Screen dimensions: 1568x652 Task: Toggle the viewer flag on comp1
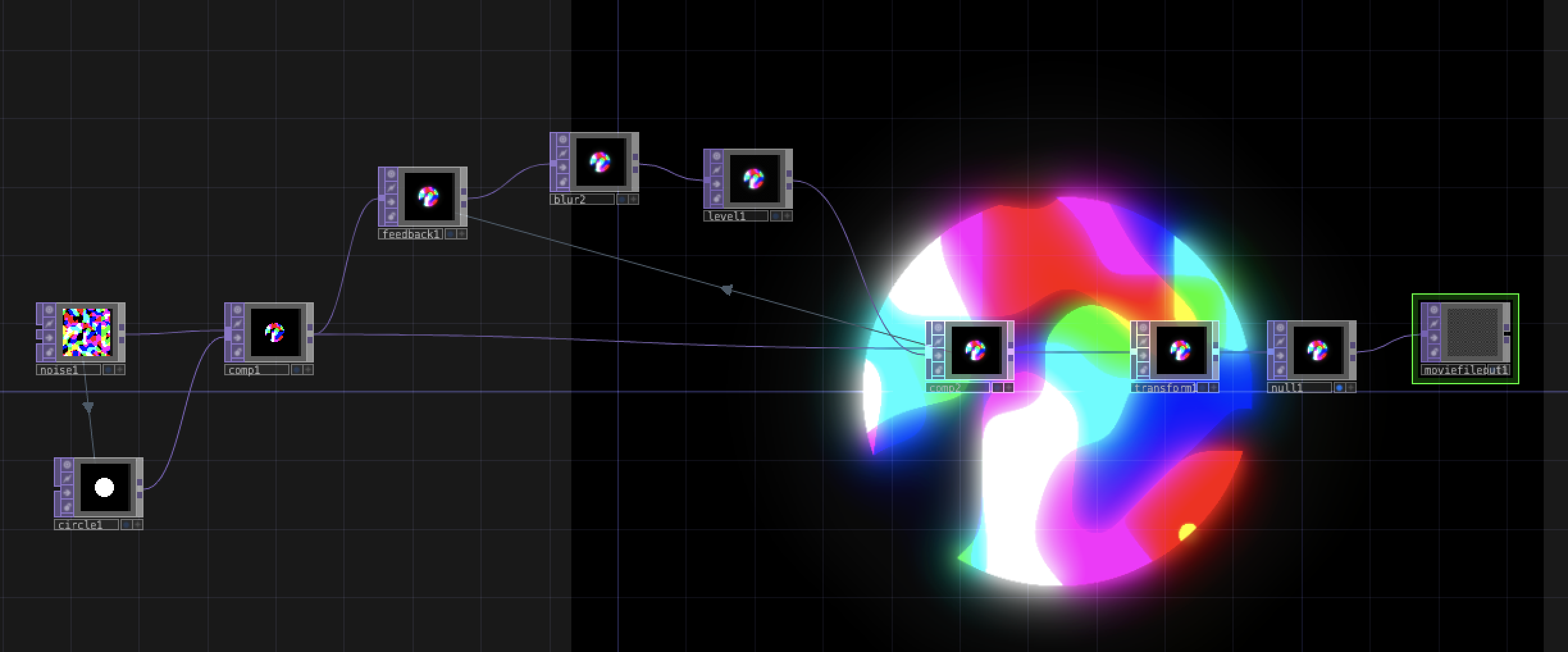pyautogui.click(x=238, y=310)
